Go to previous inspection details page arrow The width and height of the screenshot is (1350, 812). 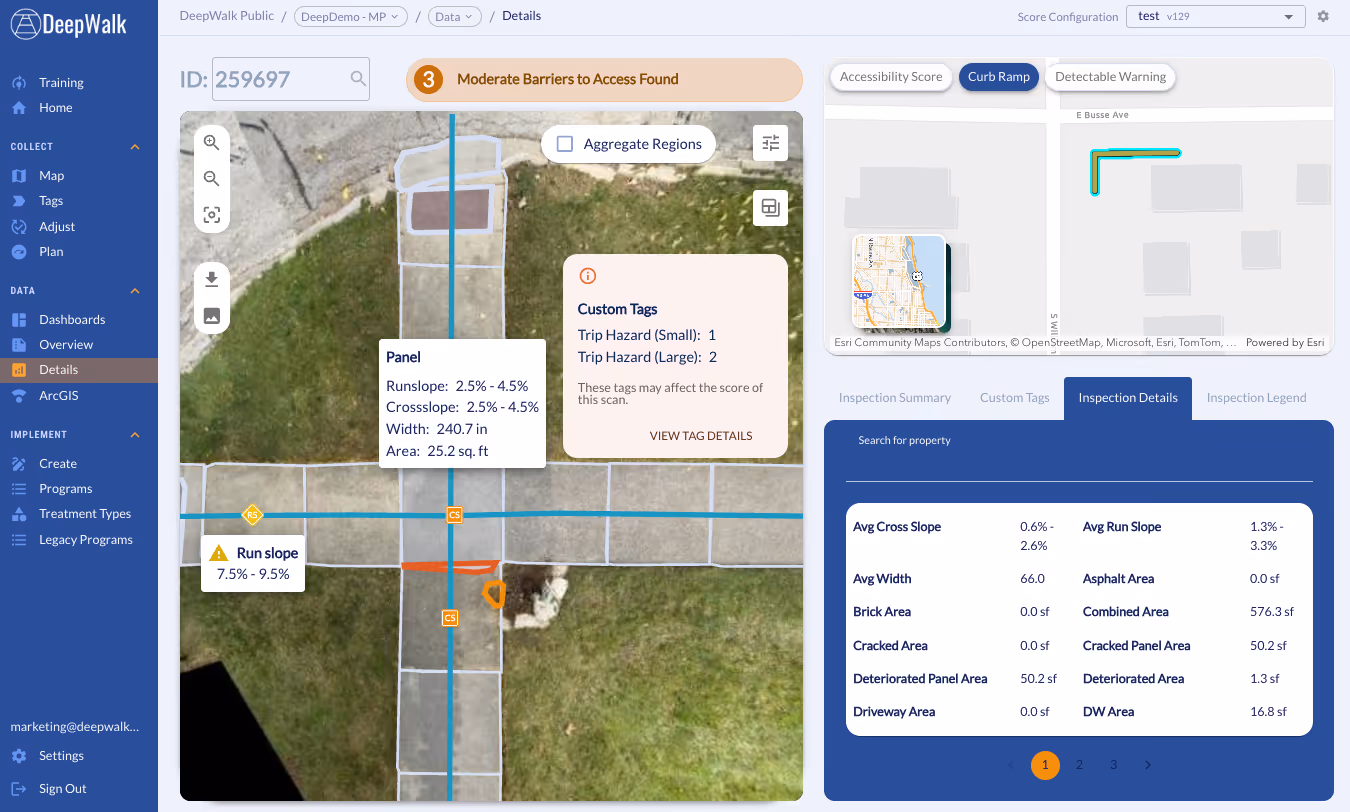[1010, 765]
